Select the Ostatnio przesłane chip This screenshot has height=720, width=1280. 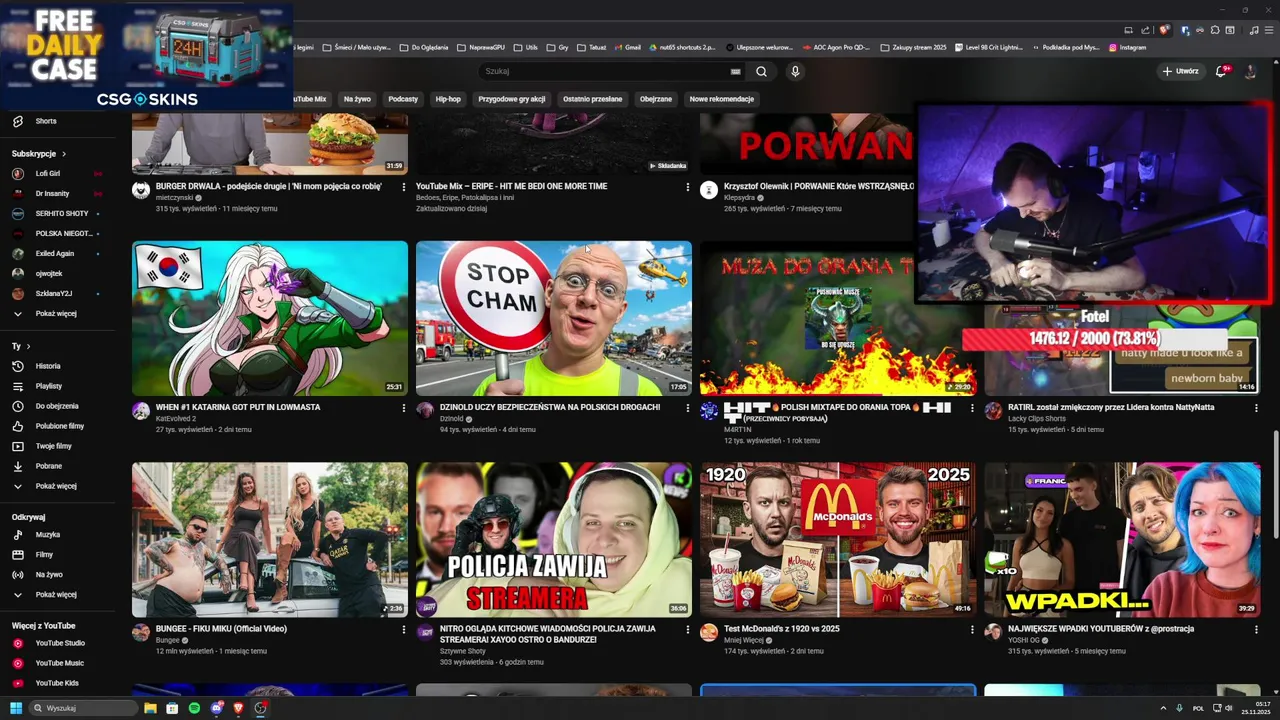[x=592, y=99]
